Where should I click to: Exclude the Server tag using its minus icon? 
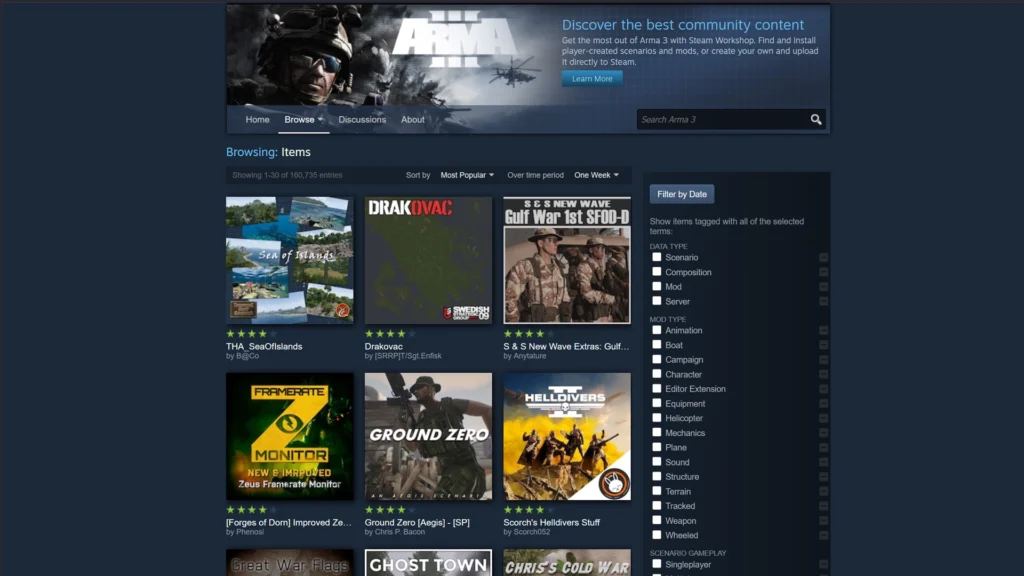click(x=824, y=301)
